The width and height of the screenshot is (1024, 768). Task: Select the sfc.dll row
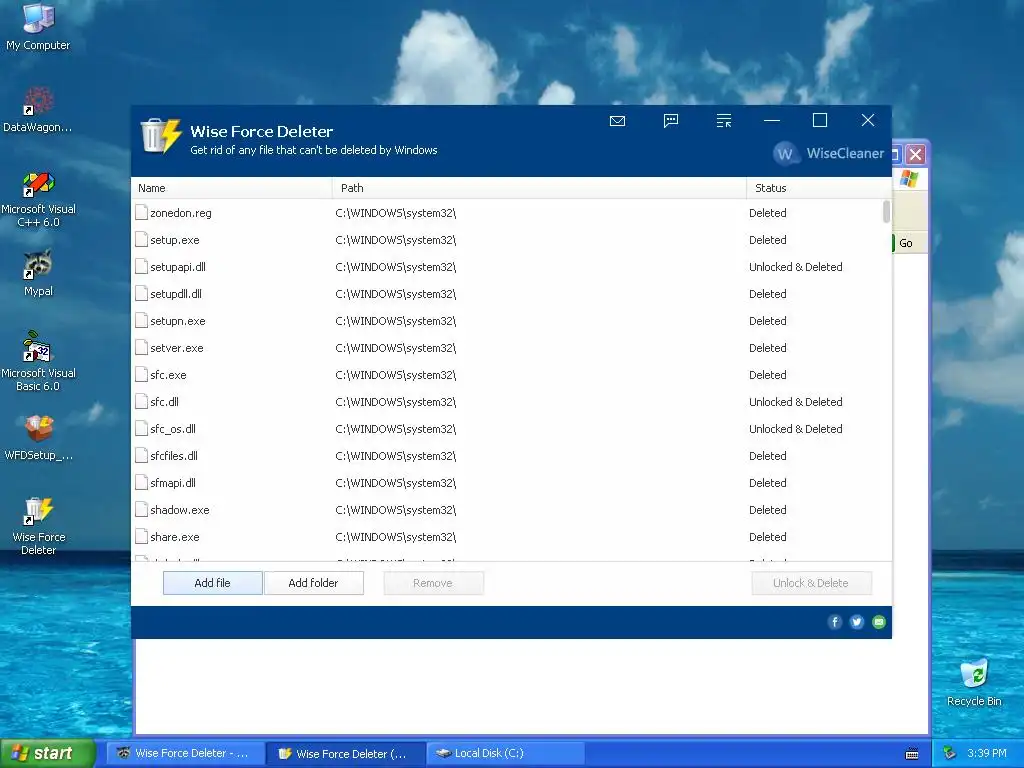pyautogui.click(x=507, y=402)
